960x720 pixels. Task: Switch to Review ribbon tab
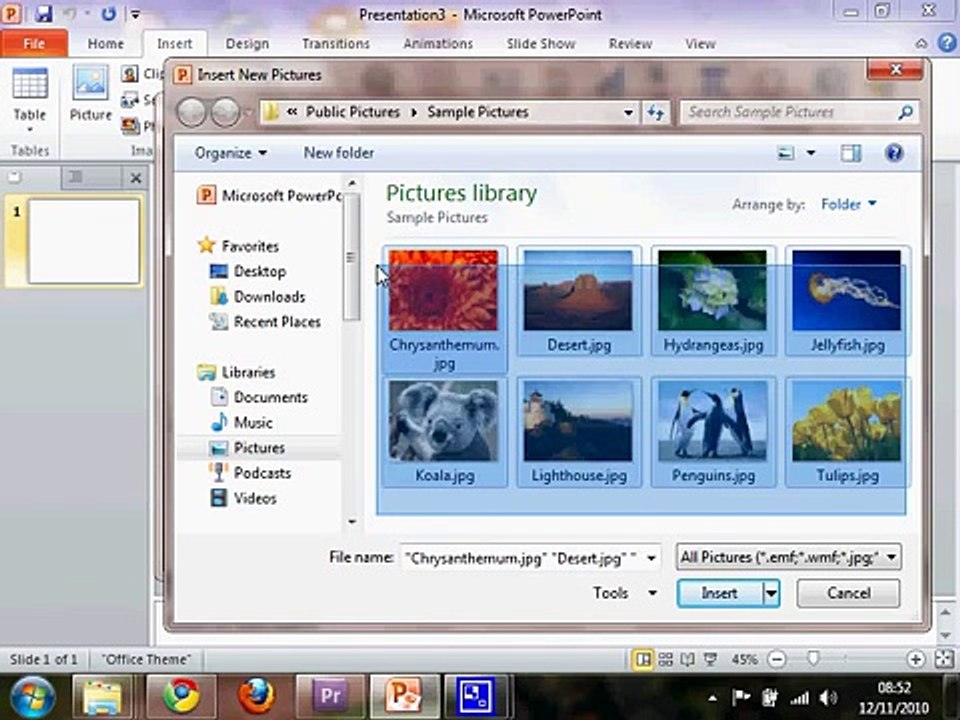point(630,43)
